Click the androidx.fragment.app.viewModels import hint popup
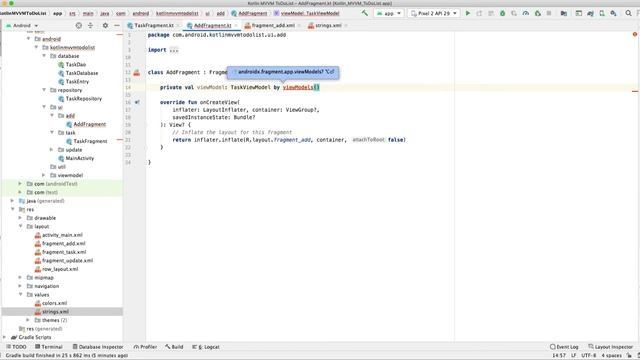This screenshot has width=640, height=360. pos(283,72)
